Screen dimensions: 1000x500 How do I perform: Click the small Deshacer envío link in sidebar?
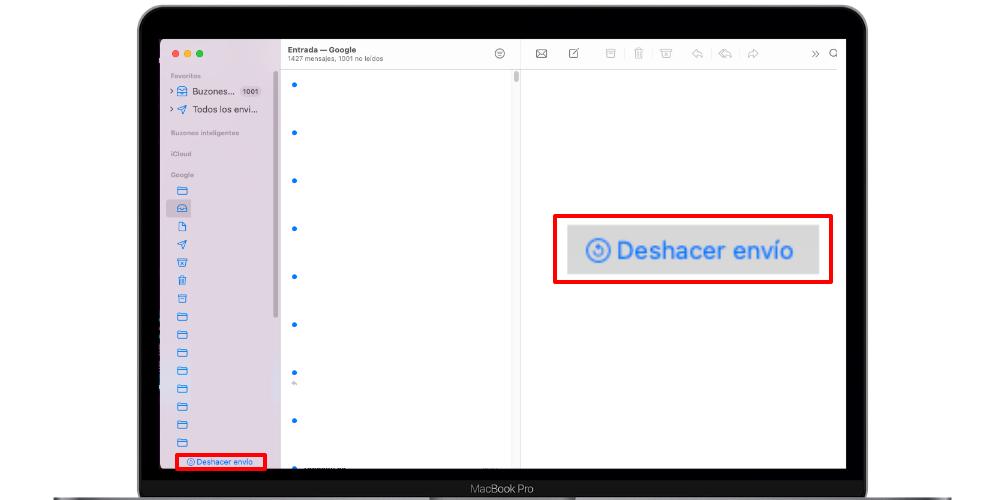coord(220,462)
